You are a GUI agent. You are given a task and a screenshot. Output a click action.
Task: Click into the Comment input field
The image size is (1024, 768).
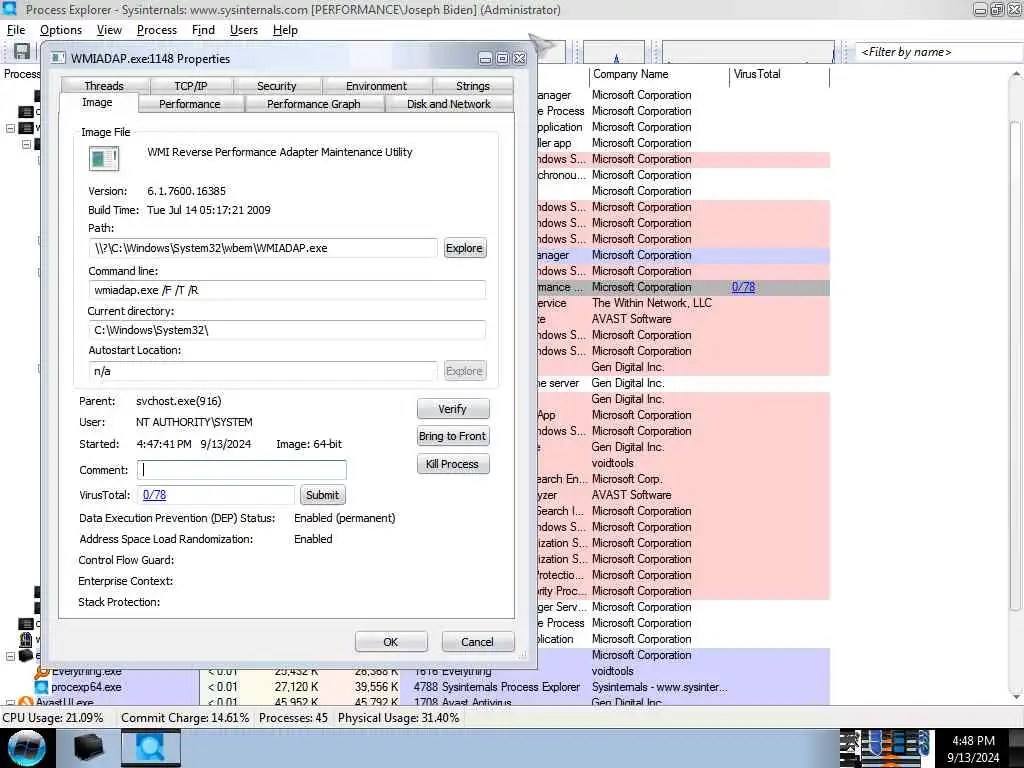(242, 470)
